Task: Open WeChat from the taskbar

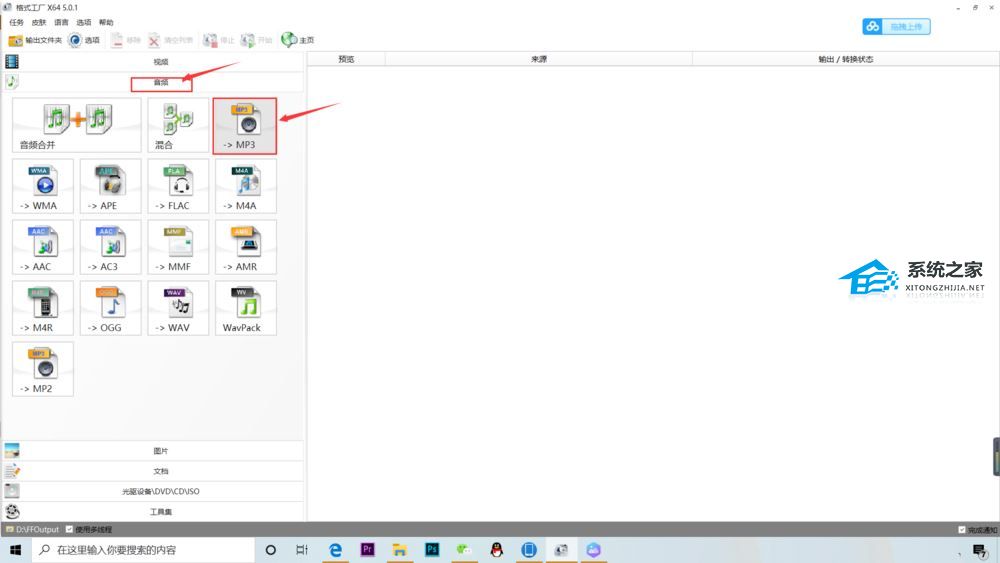Action: coord(464,550)
